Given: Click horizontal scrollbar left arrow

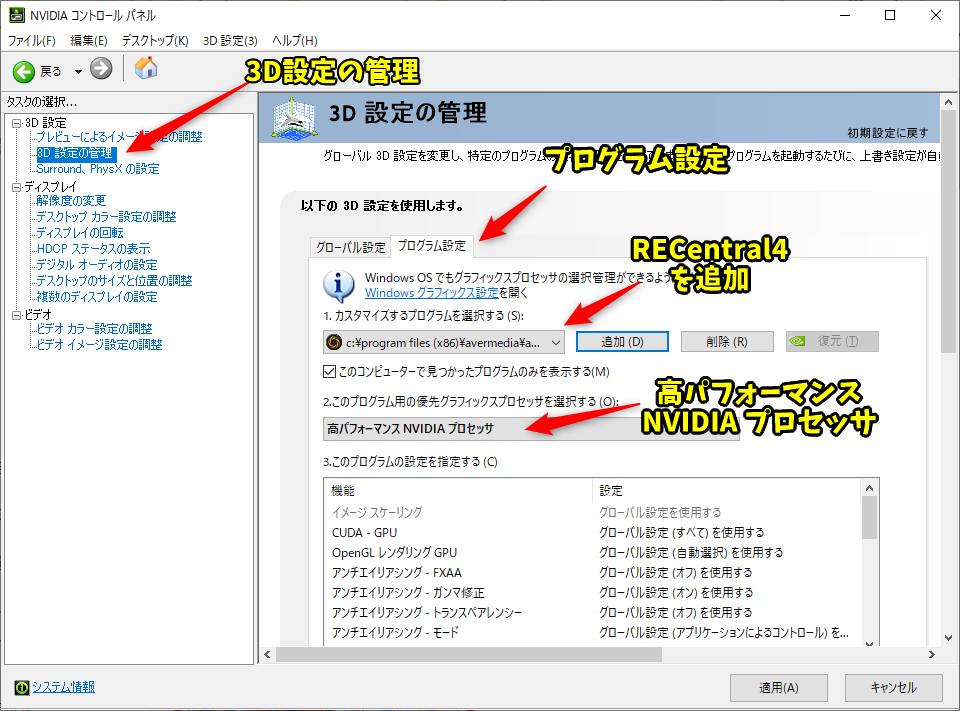Looking at the screenshot, I should click(267, 655).
